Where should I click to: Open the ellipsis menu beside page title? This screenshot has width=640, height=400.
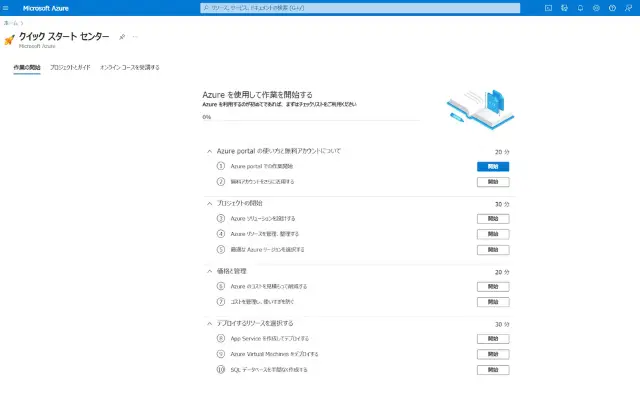[x=135, y=37]
